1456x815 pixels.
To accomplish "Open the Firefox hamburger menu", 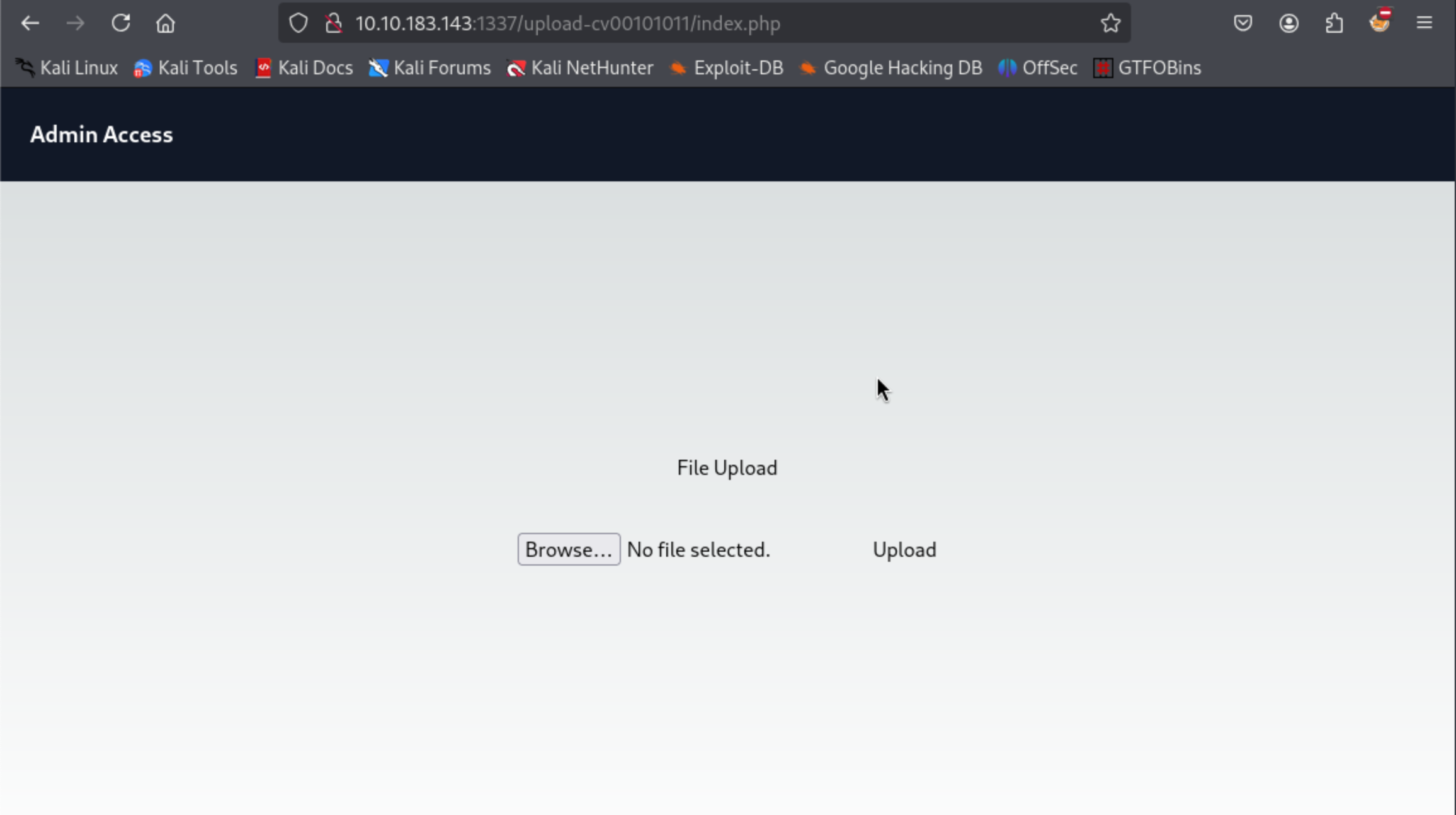I will [x=1425, y=23].
